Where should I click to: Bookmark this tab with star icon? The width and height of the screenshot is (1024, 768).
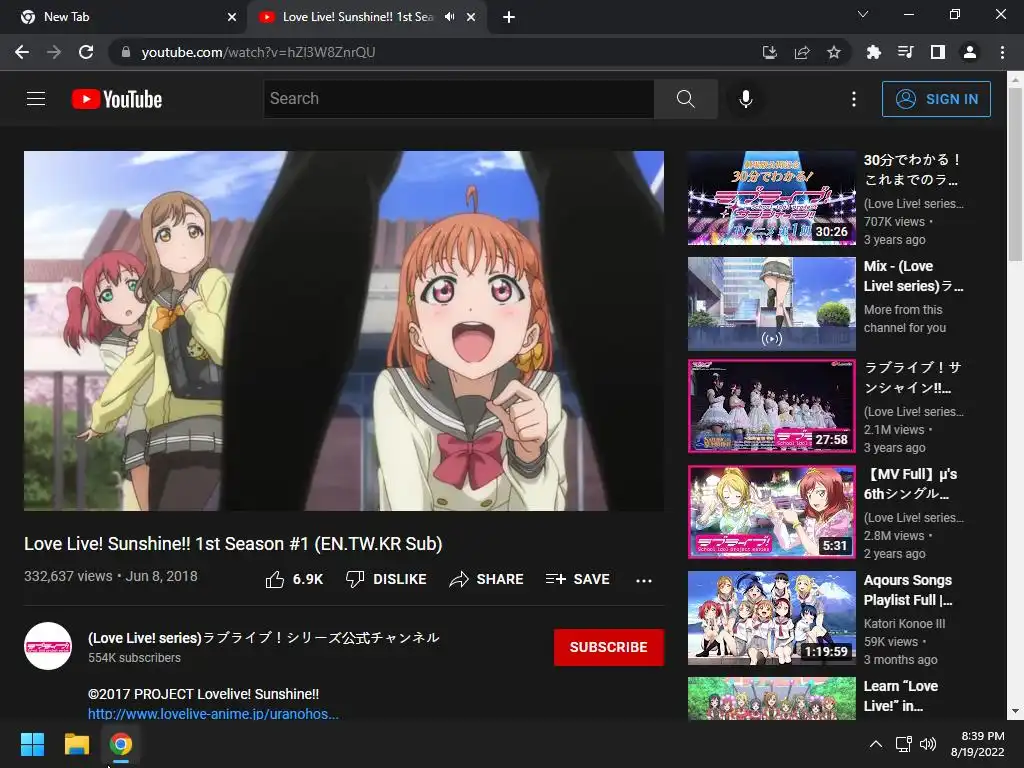[x=834, y=52]
